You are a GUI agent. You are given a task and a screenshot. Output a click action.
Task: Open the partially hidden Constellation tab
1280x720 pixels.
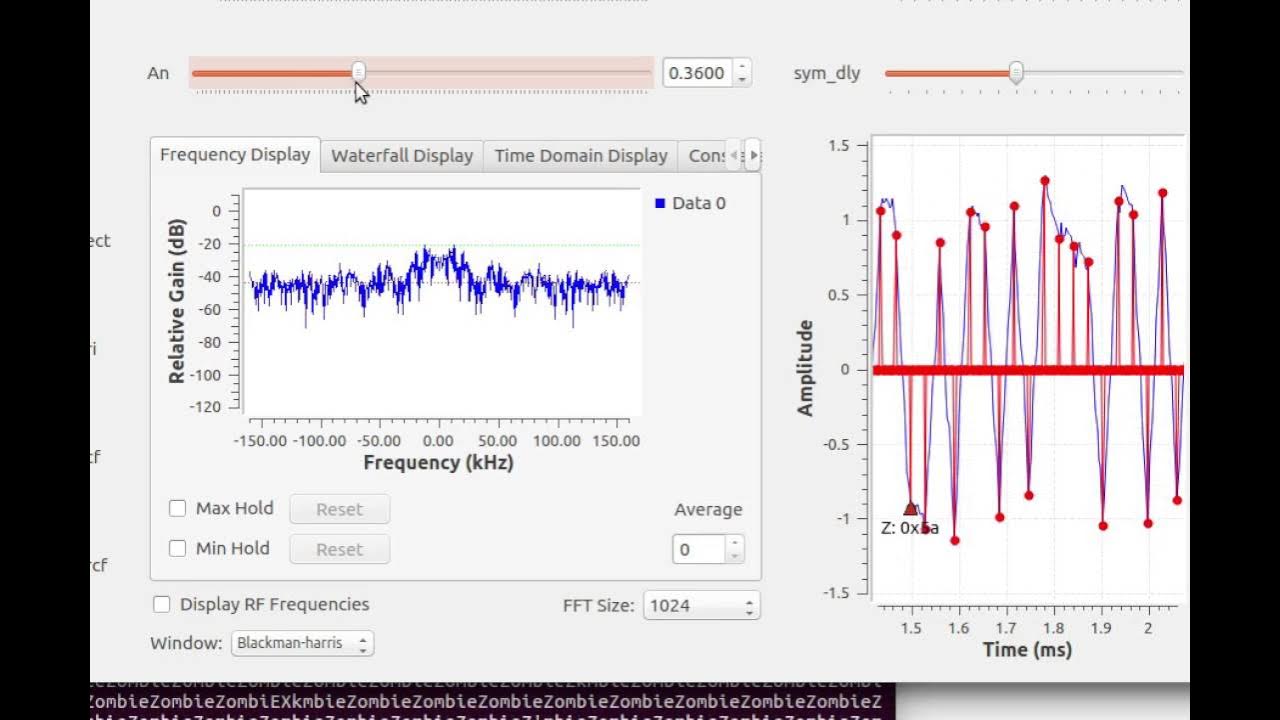tap(703, 156)
